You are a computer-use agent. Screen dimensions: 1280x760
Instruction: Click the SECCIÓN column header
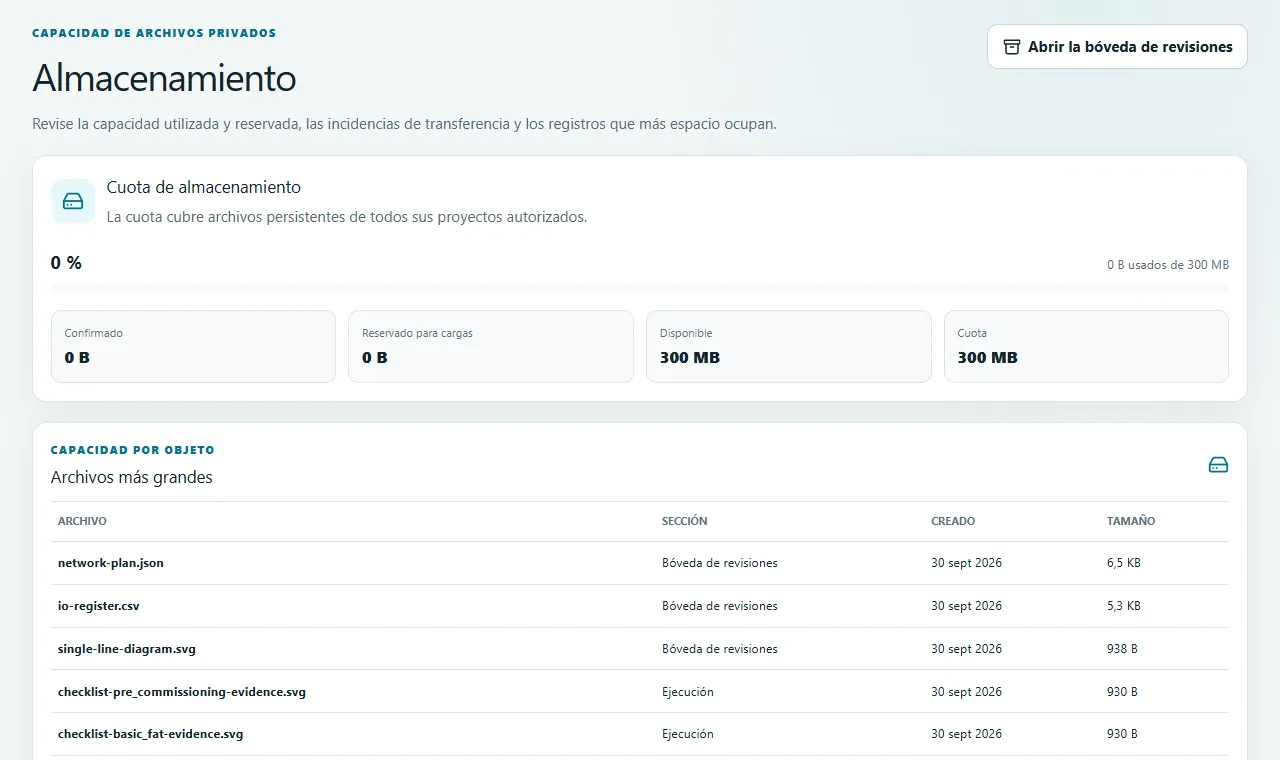(685, 521)
